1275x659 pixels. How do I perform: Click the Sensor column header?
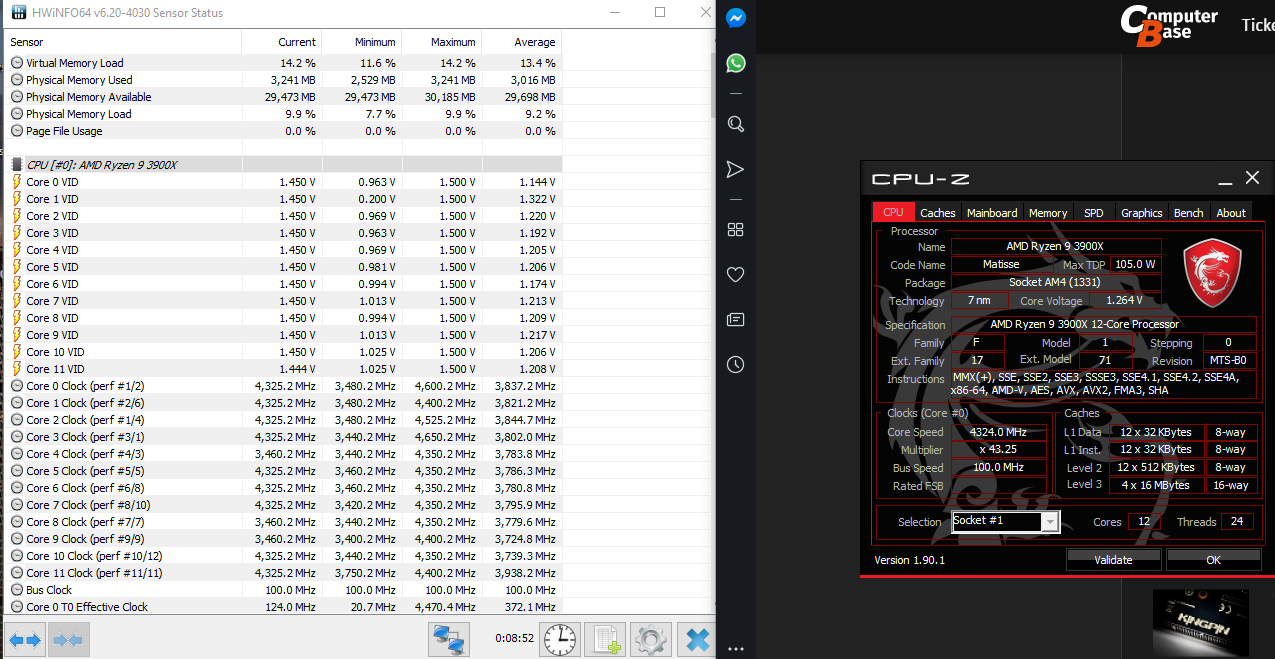122,42
